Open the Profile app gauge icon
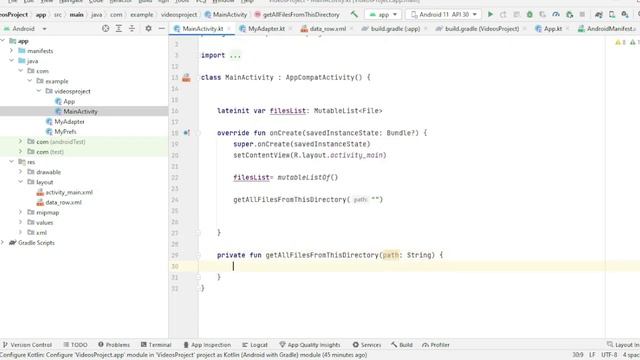Screen dimensions: 640x360 pyautogui.click(x=556, y=14)
